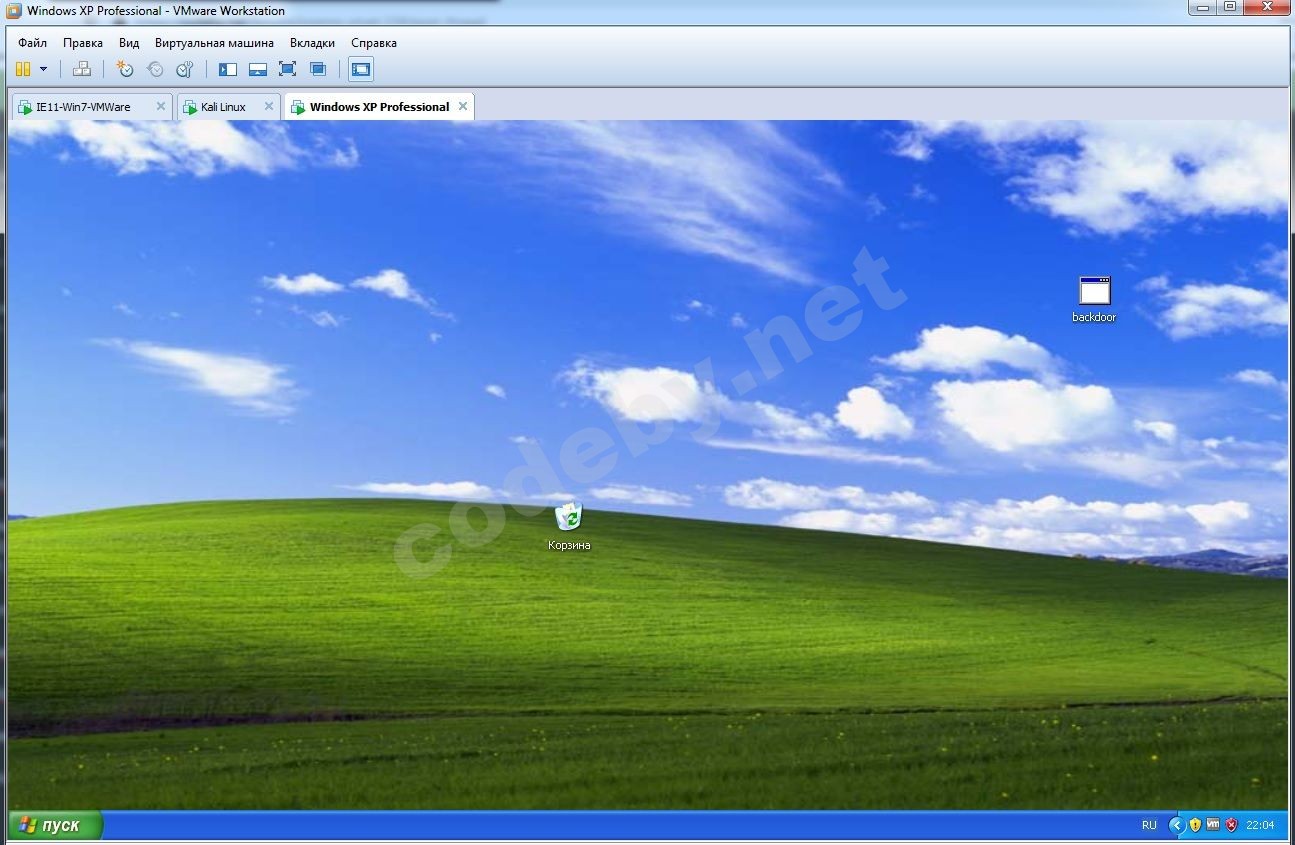Open the power options dropdown arrow
Image resolution: width=1295 pixels, height=845 pixels.
(43, 69)
